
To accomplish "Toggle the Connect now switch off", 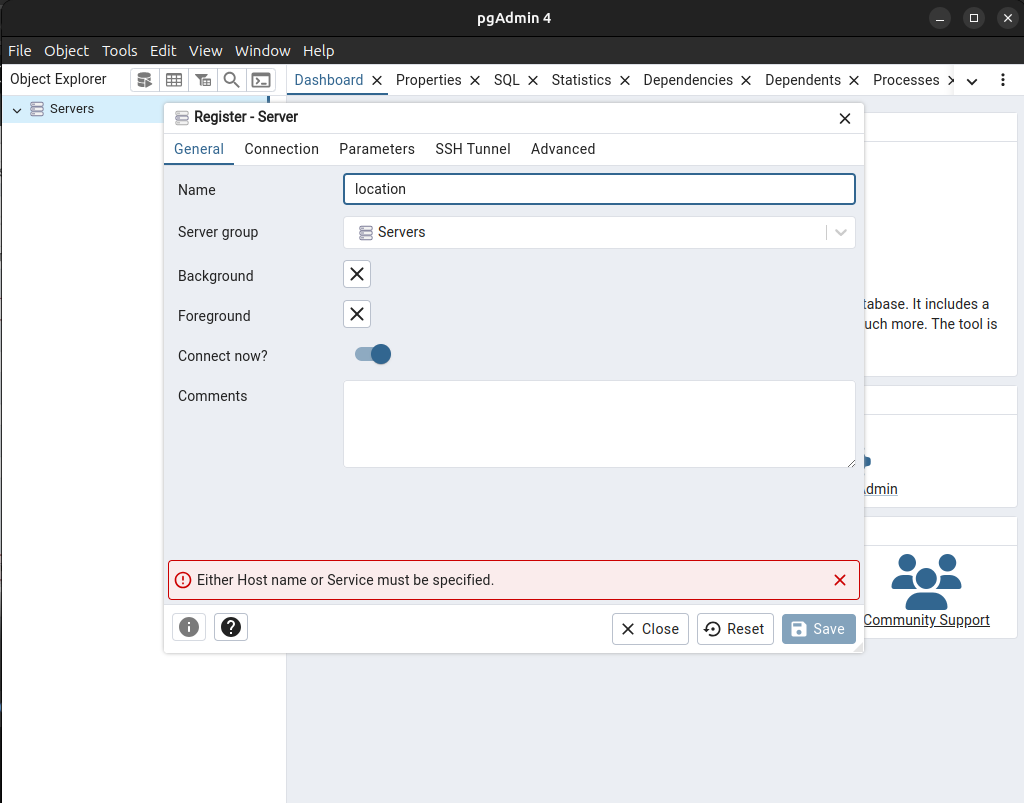I will 372,355.
